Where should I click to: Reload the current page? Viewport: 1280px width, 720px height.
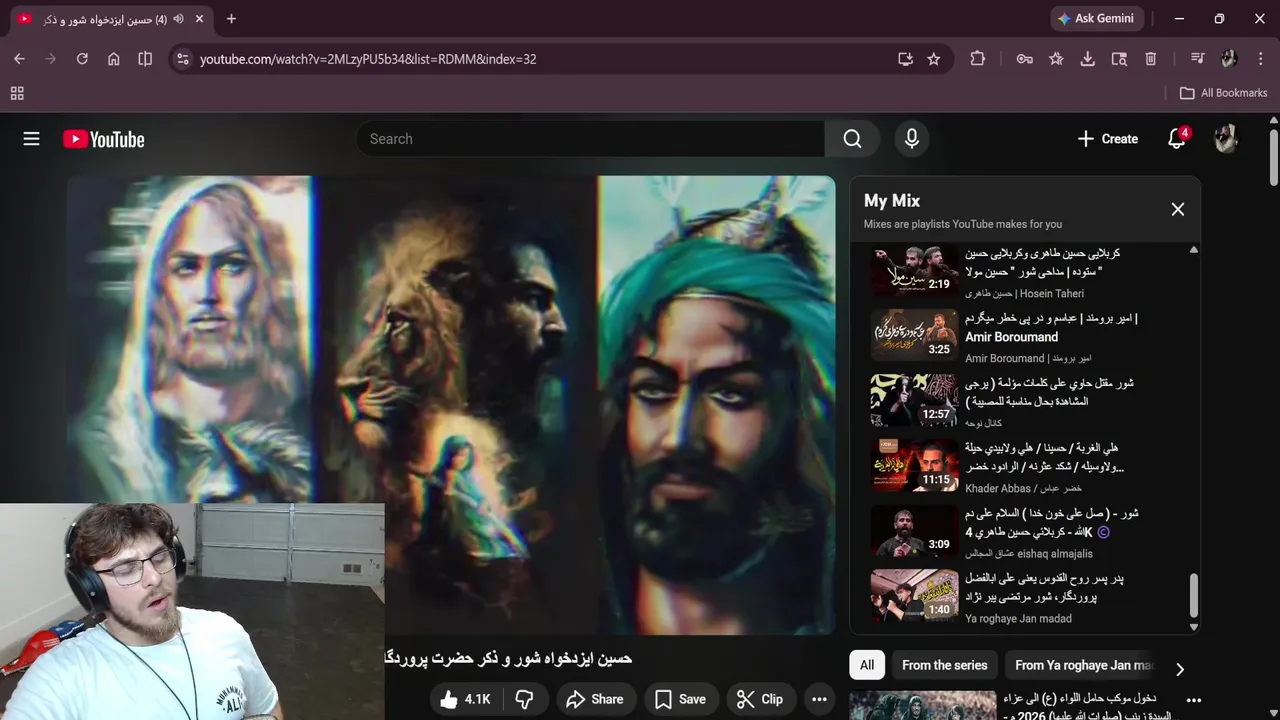click(82, 59)
